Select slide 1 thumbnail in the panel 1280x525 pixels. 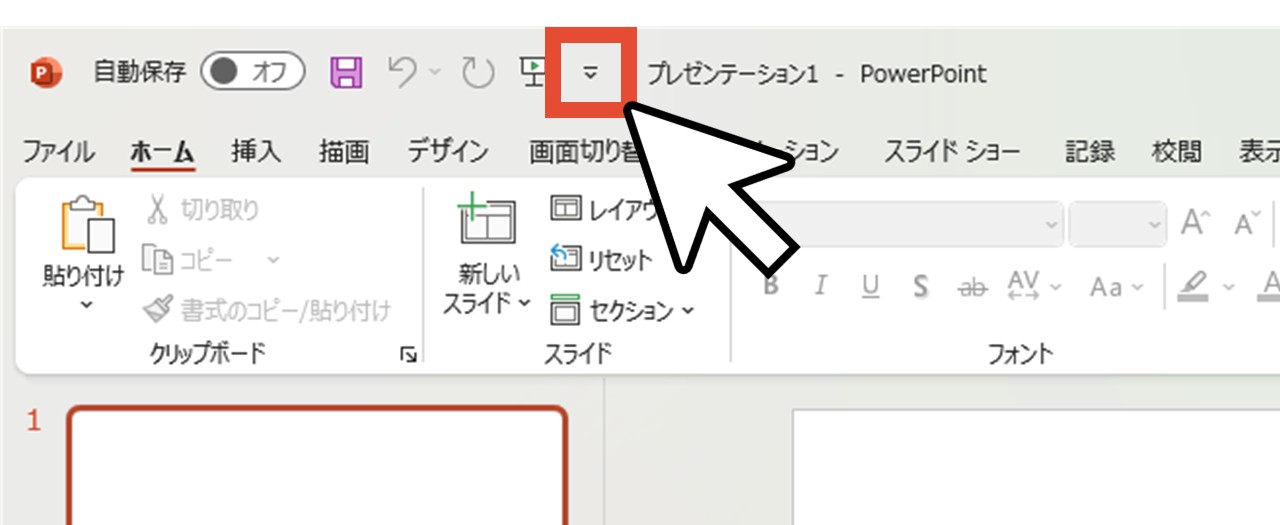tap(317, 465)
